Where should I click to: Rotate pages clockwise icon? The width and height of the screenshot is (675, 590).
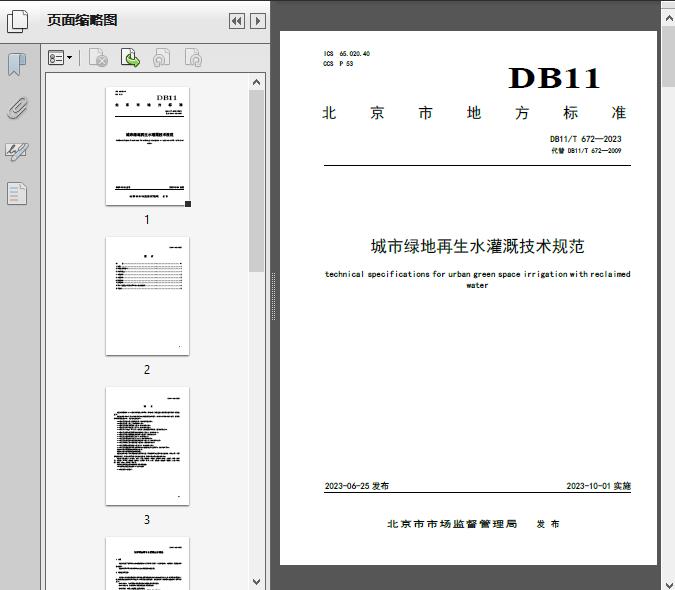click(x=193, y=58)
